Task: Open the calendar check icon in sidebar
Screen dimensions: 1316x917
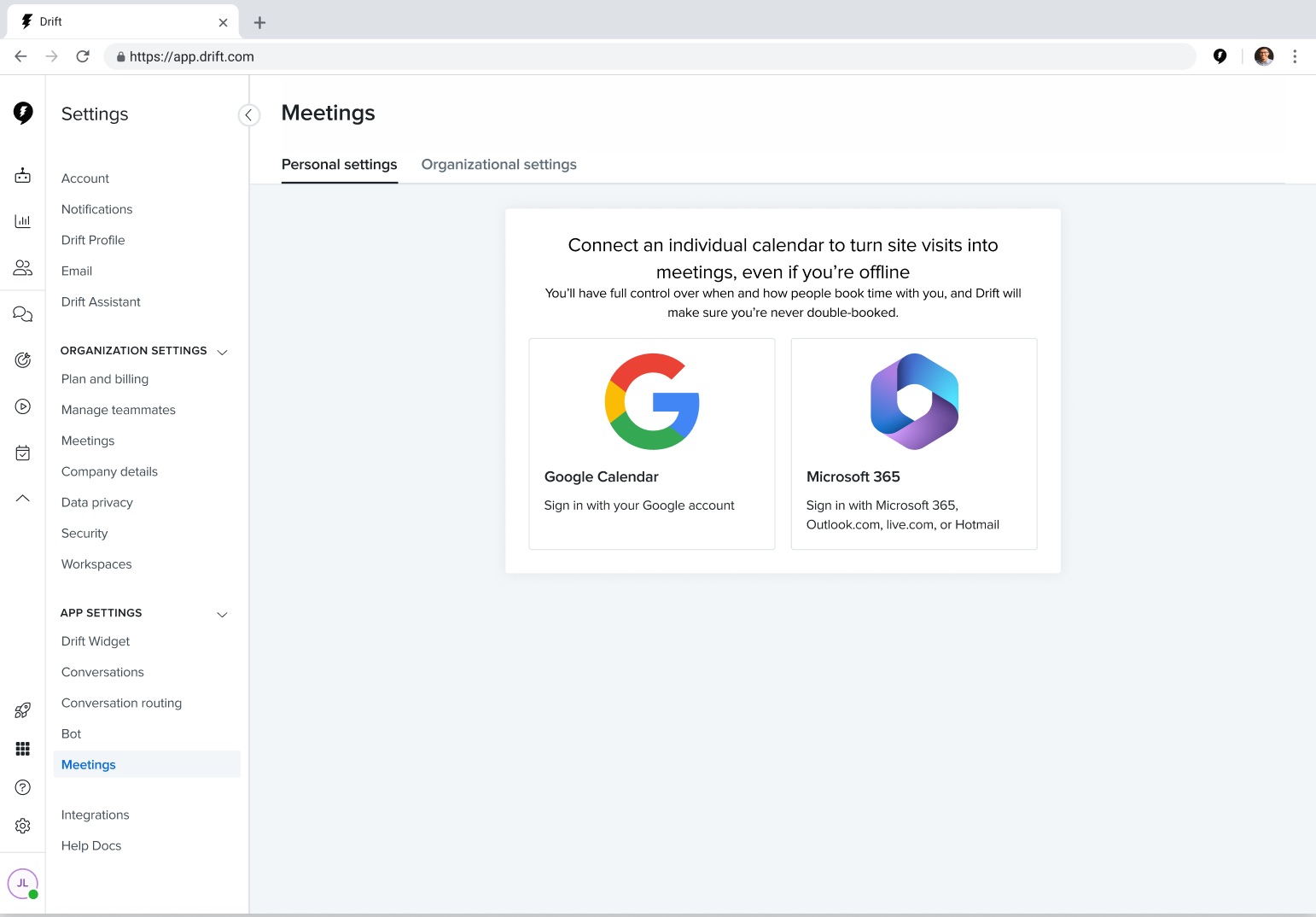Action: [23, 453]
